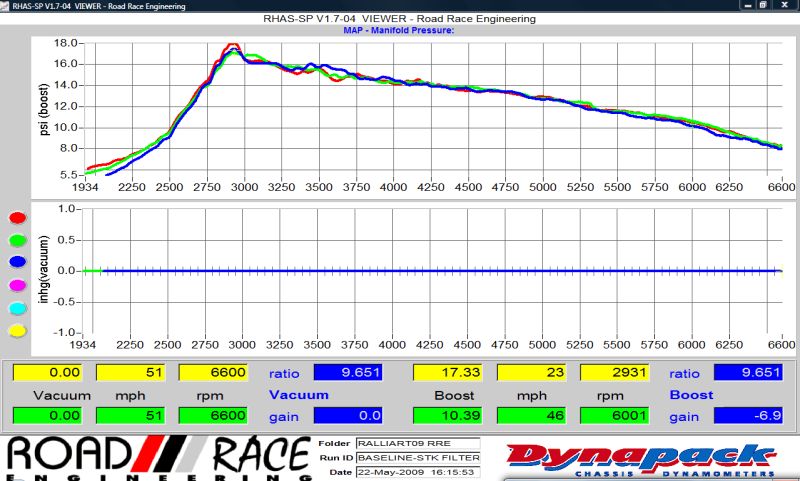Click the yellow Boost value 17.33

[x=448, y=373]
